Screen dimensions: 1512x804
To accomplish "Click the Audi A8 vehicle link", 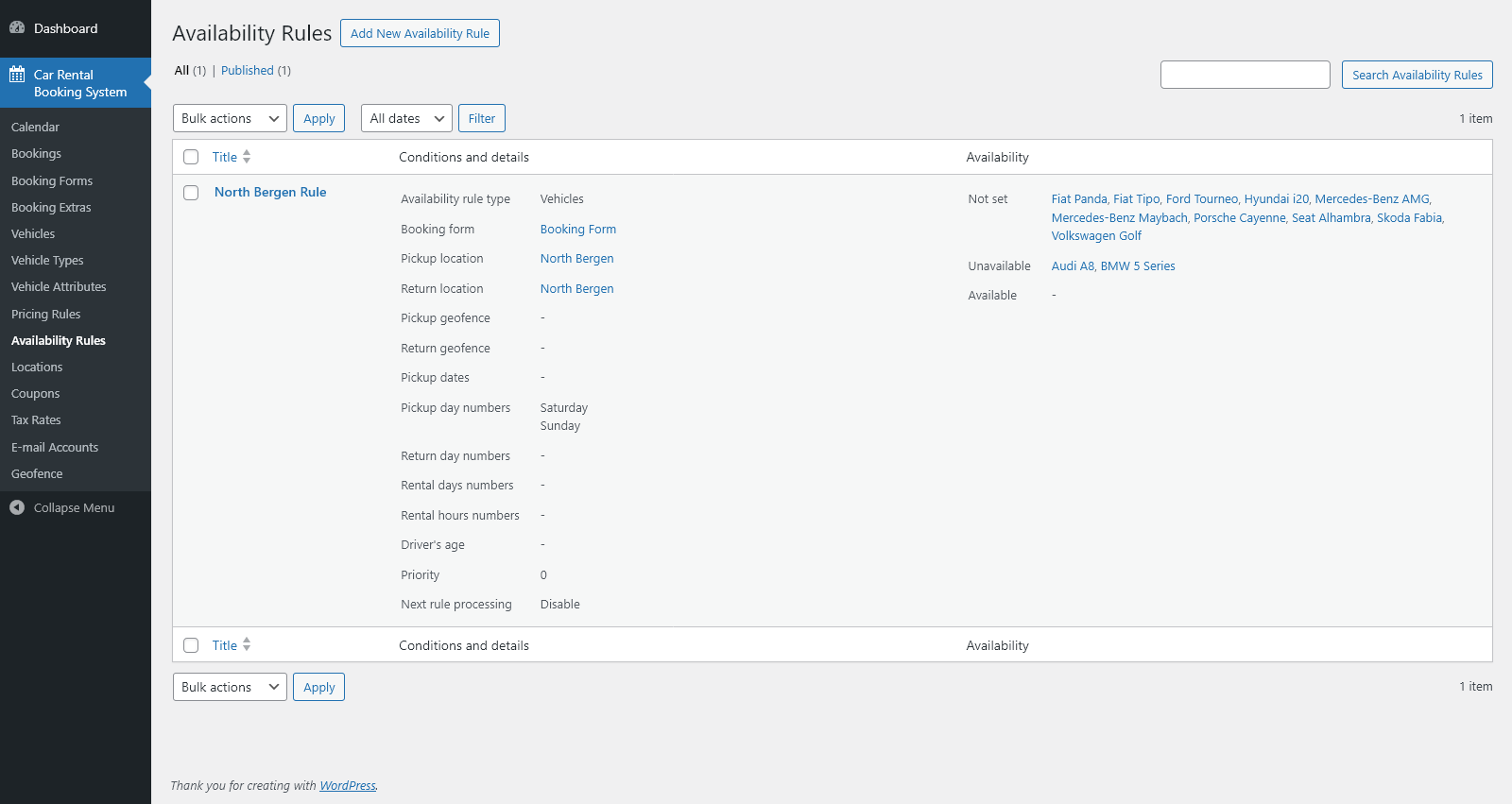I will [x=1073, y=266].
